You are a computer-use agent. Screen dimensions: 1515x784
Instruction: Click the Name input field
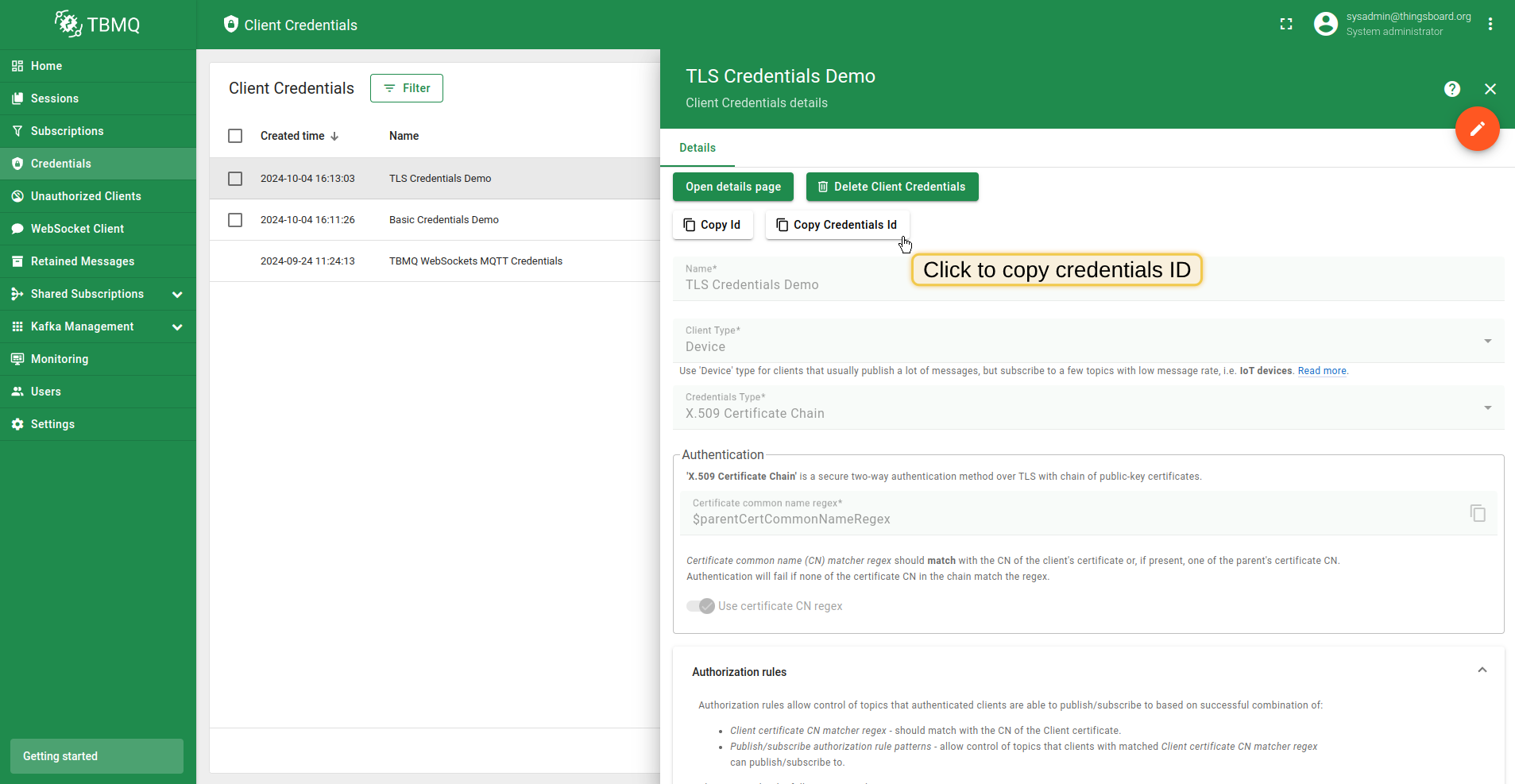pyautogui.click(x=794, y=284)
